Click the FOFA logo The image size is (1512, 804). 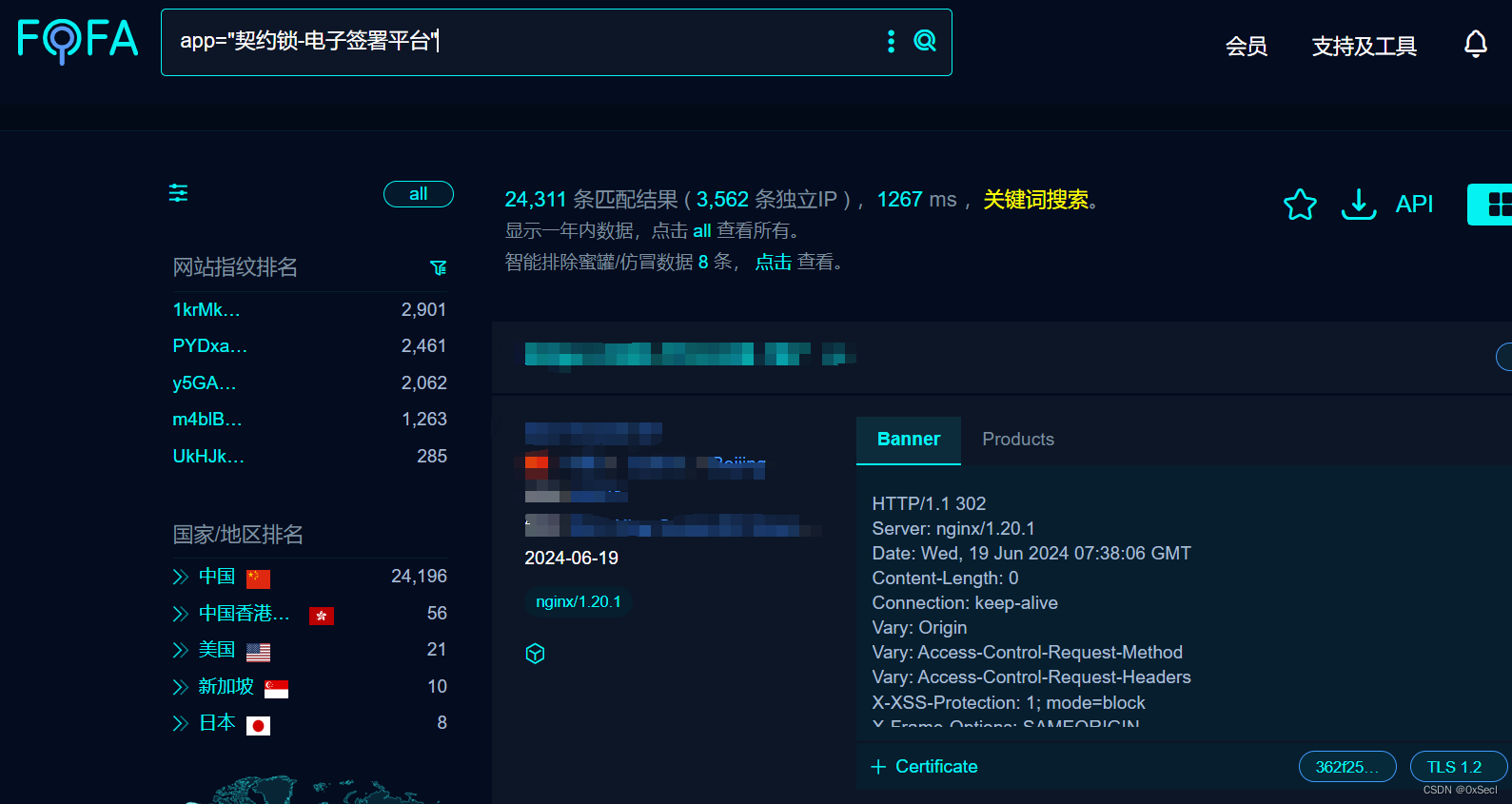78,40
